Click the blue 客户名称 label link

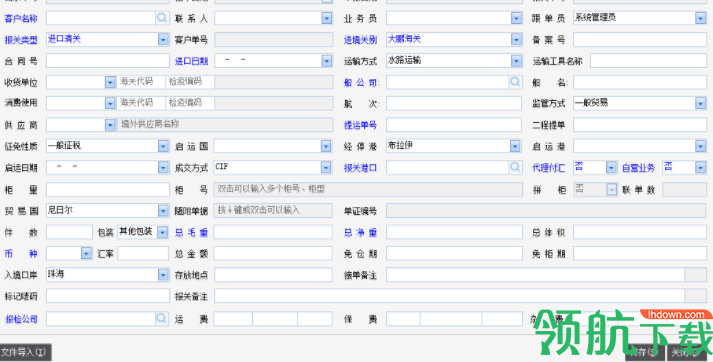click(21, 19)
